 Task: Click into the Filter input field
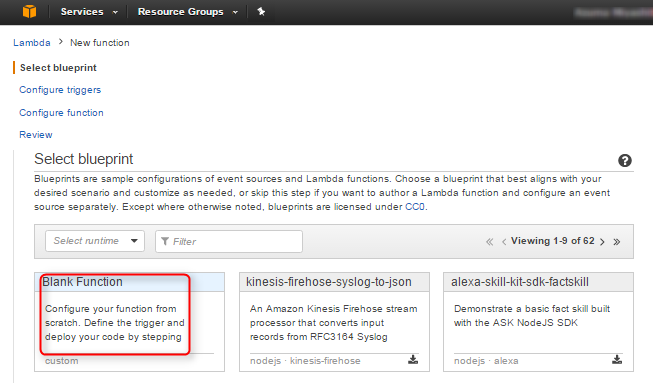[229, 241]
